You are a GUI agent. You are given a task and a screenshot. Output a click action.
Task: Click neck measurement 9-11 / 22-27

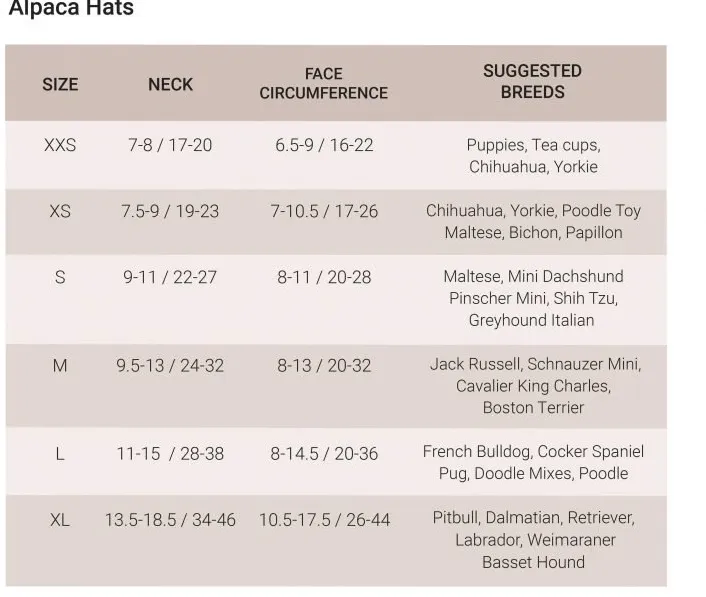pos(170,277)
